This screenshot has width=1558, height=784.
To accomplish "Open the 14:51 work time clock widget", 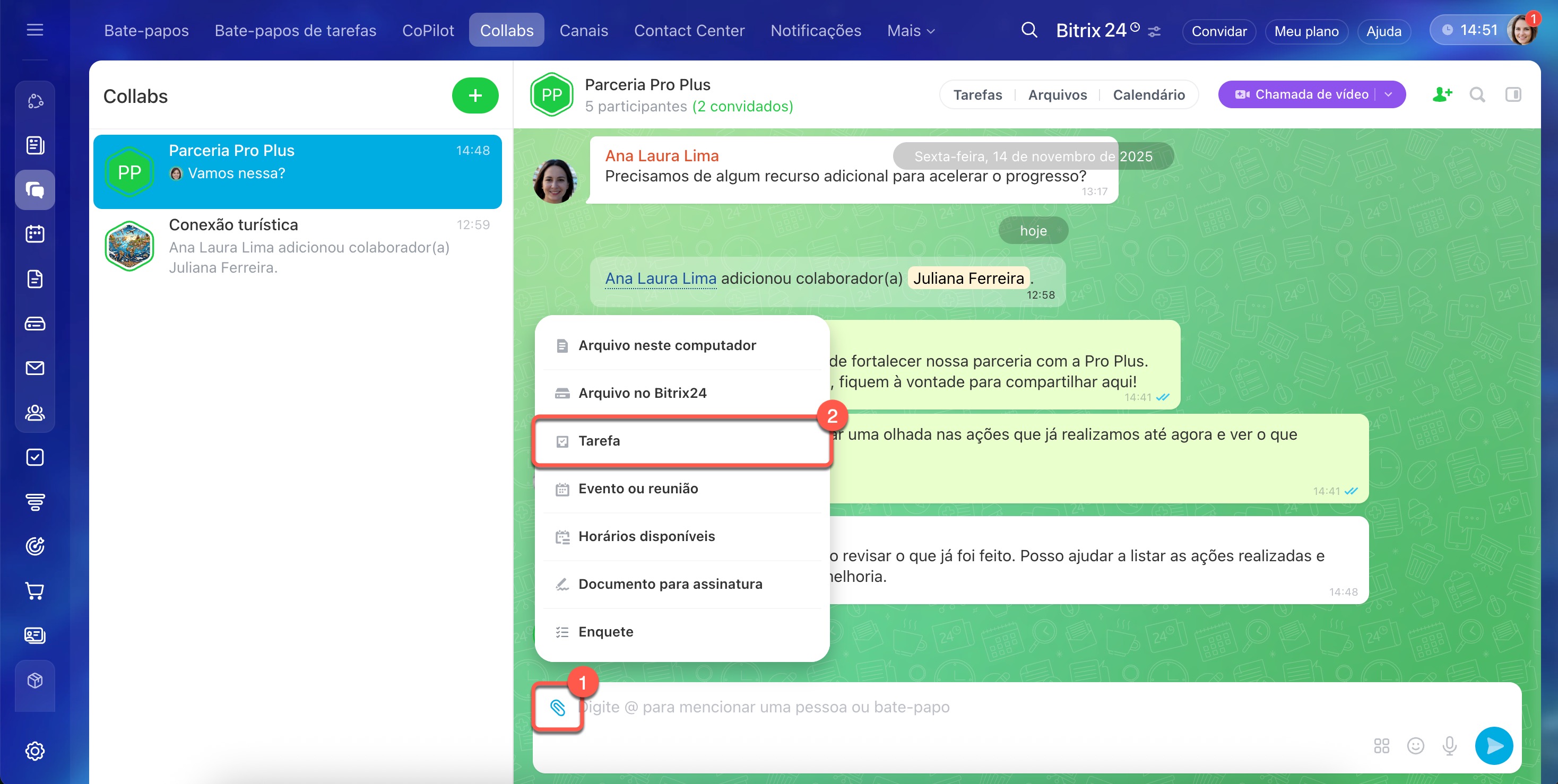I will [x=1470, y=30].
